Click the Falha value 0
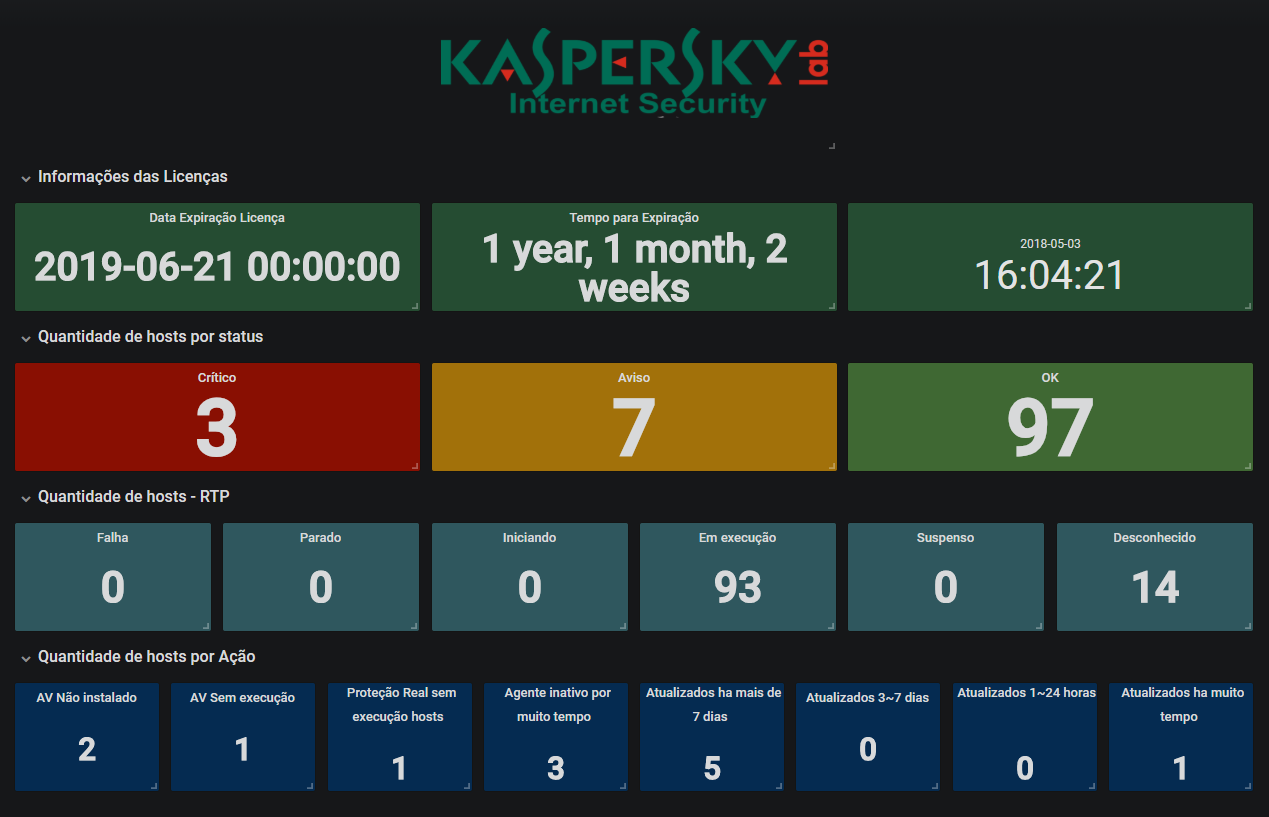 [x=113, y=587]
